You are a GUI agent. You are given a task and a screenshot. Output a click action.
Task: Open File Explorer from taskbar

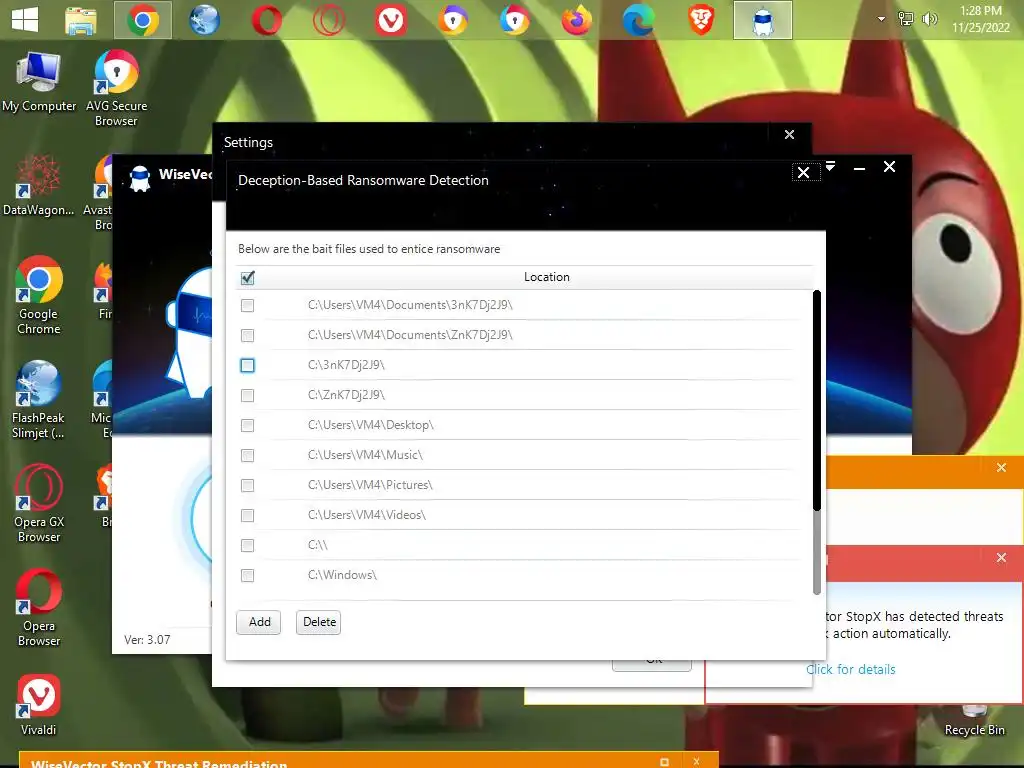pos(81,20)
